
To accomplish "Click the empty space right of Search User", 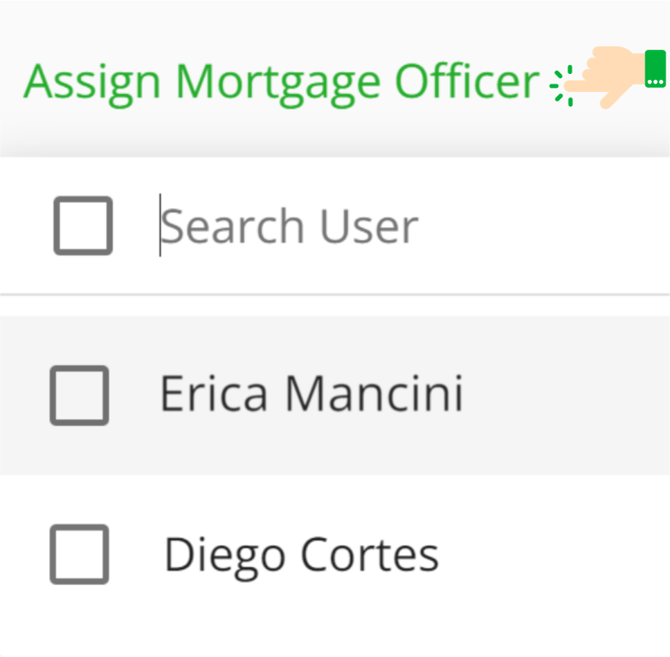I will coord(543,226).
